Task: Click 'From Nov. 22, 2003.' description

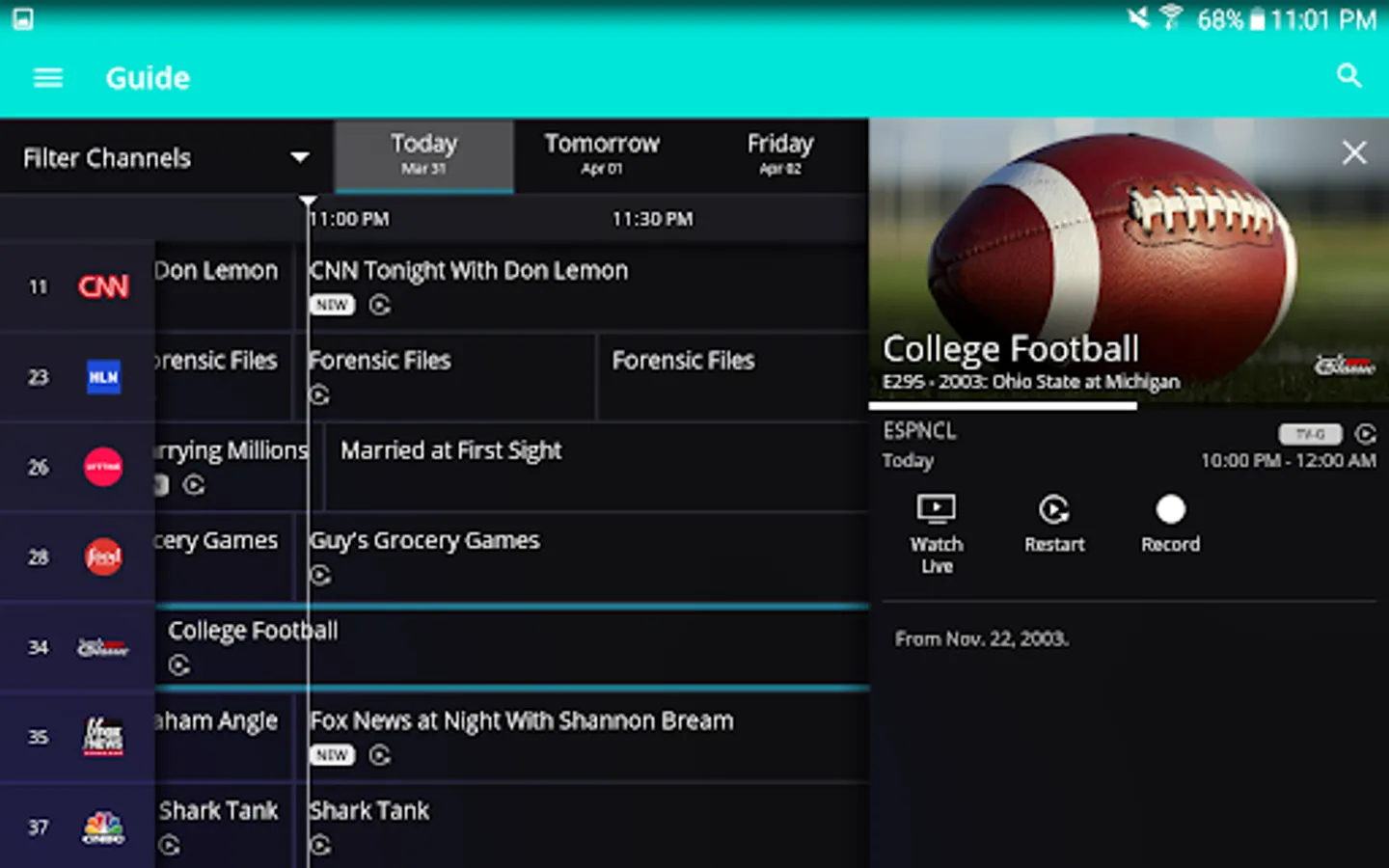Action: tap(982, 638)
